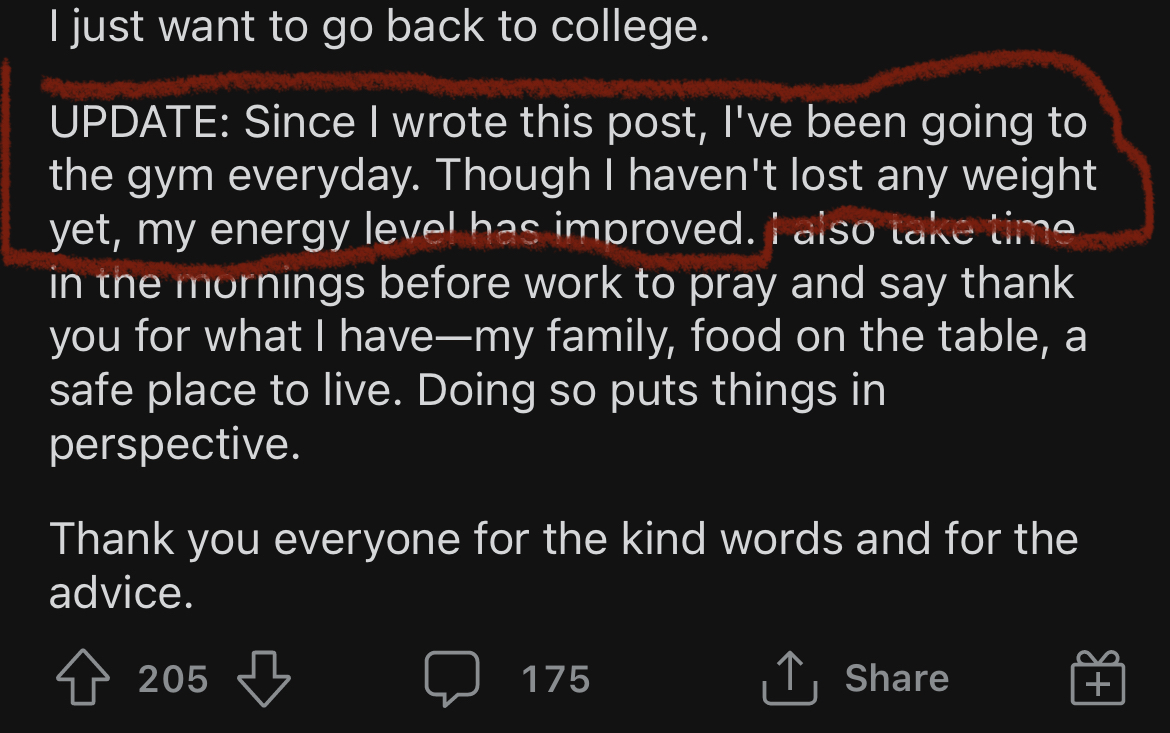Give an award using the gift icon

coord(1098,677)
